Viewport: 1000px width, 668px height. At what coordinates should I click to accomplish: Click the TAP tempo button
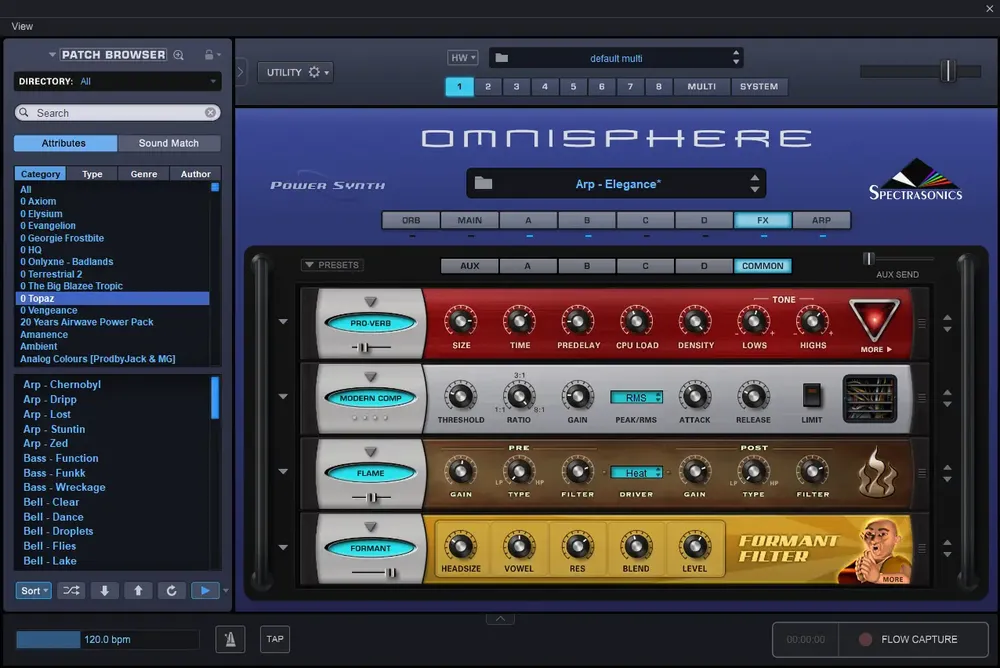pyautogui.click(x=275, y=639)
